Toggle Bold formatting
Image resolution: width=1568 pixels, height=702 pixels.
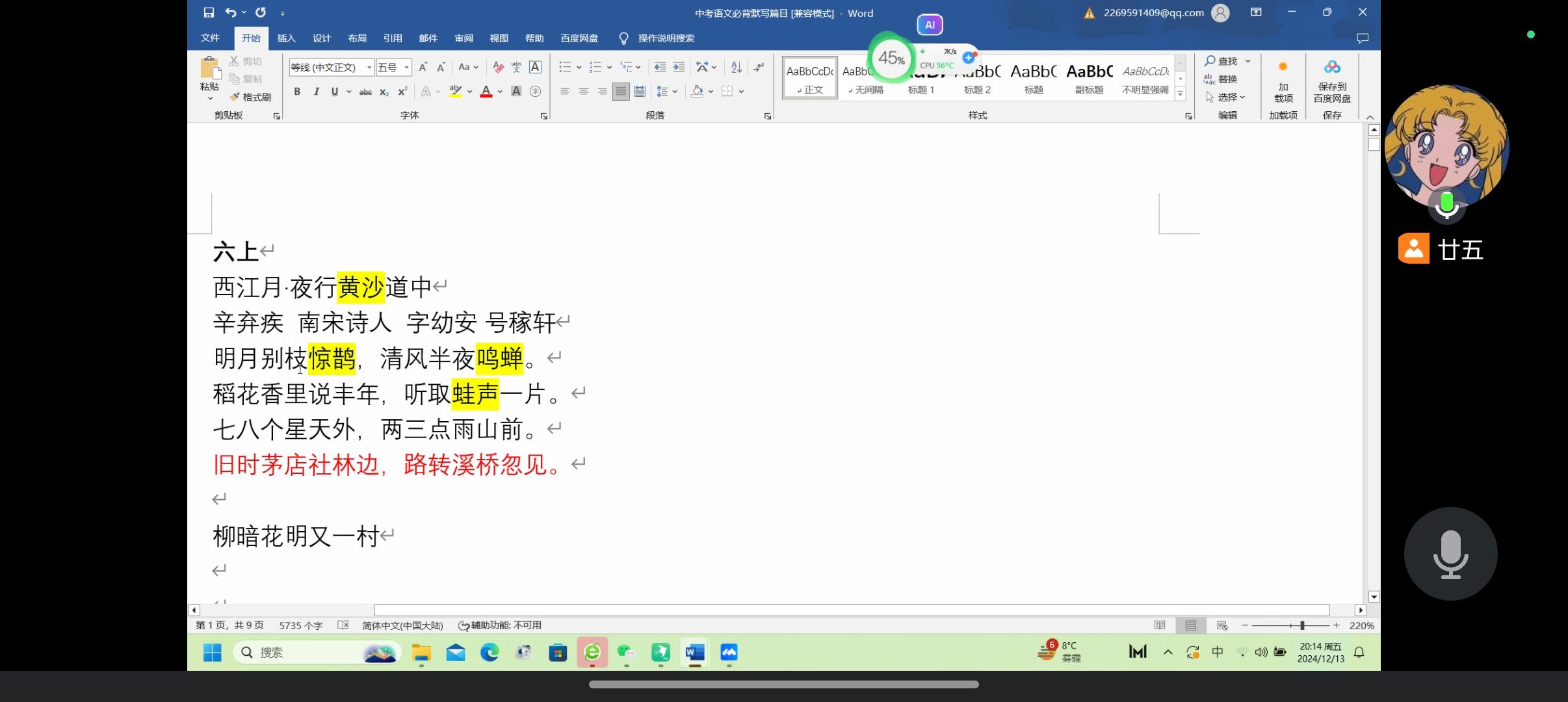297,92
